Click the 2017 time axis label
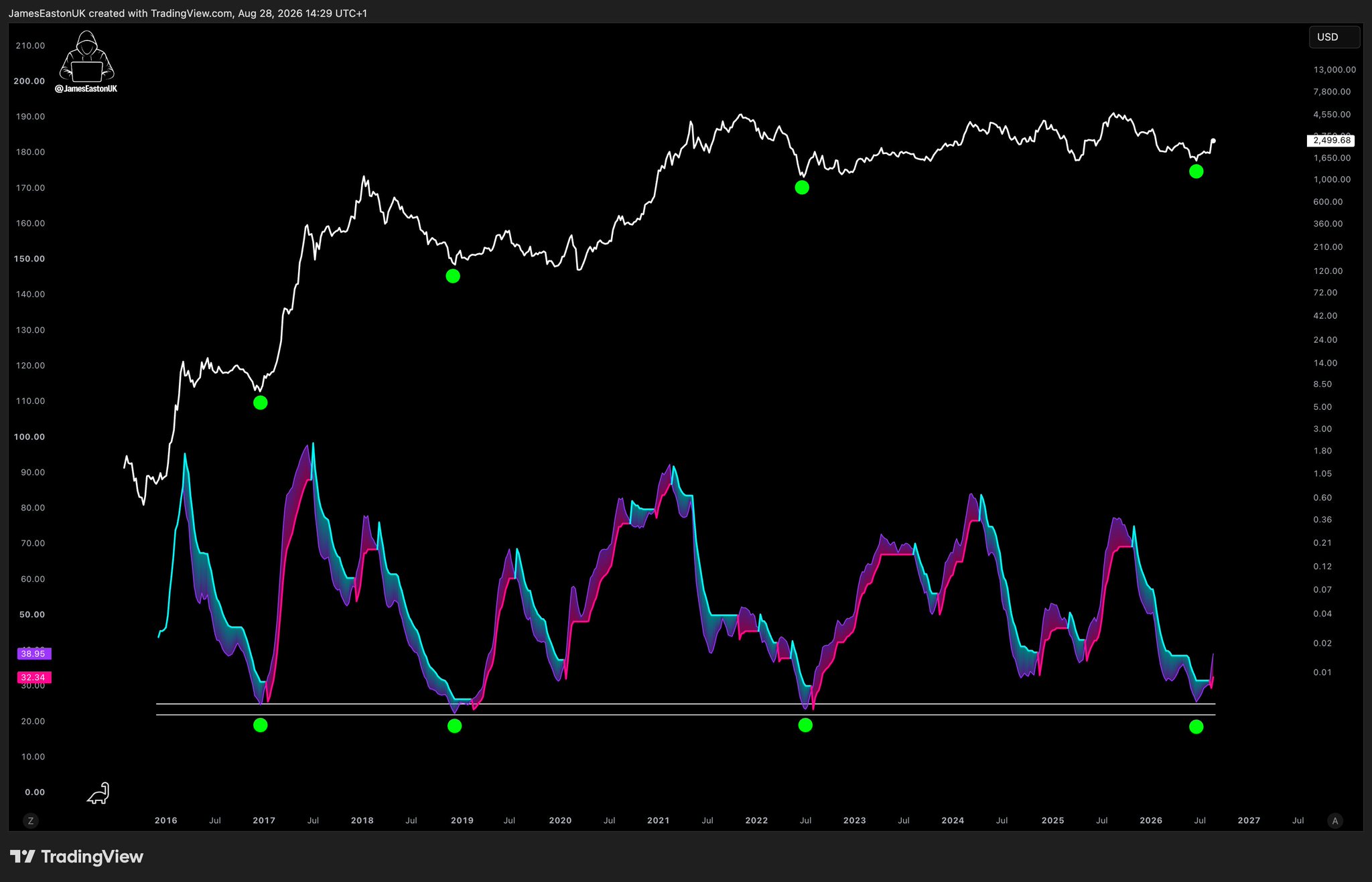Image resolution: width=1372 pixels, height=882 pixels. click(264, 820)
